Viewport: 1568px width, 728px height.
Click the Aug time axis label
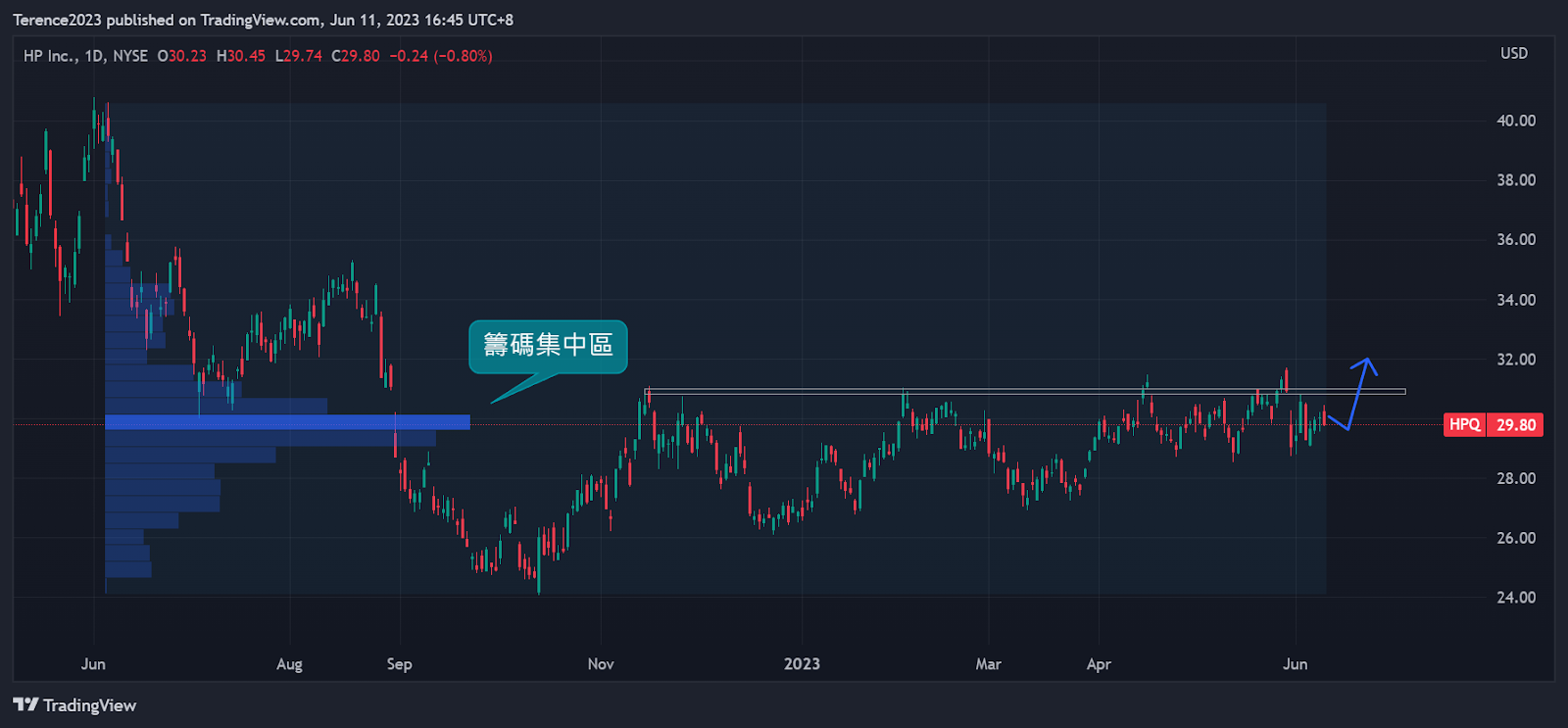pyautogui.click(x=289, y=664)
